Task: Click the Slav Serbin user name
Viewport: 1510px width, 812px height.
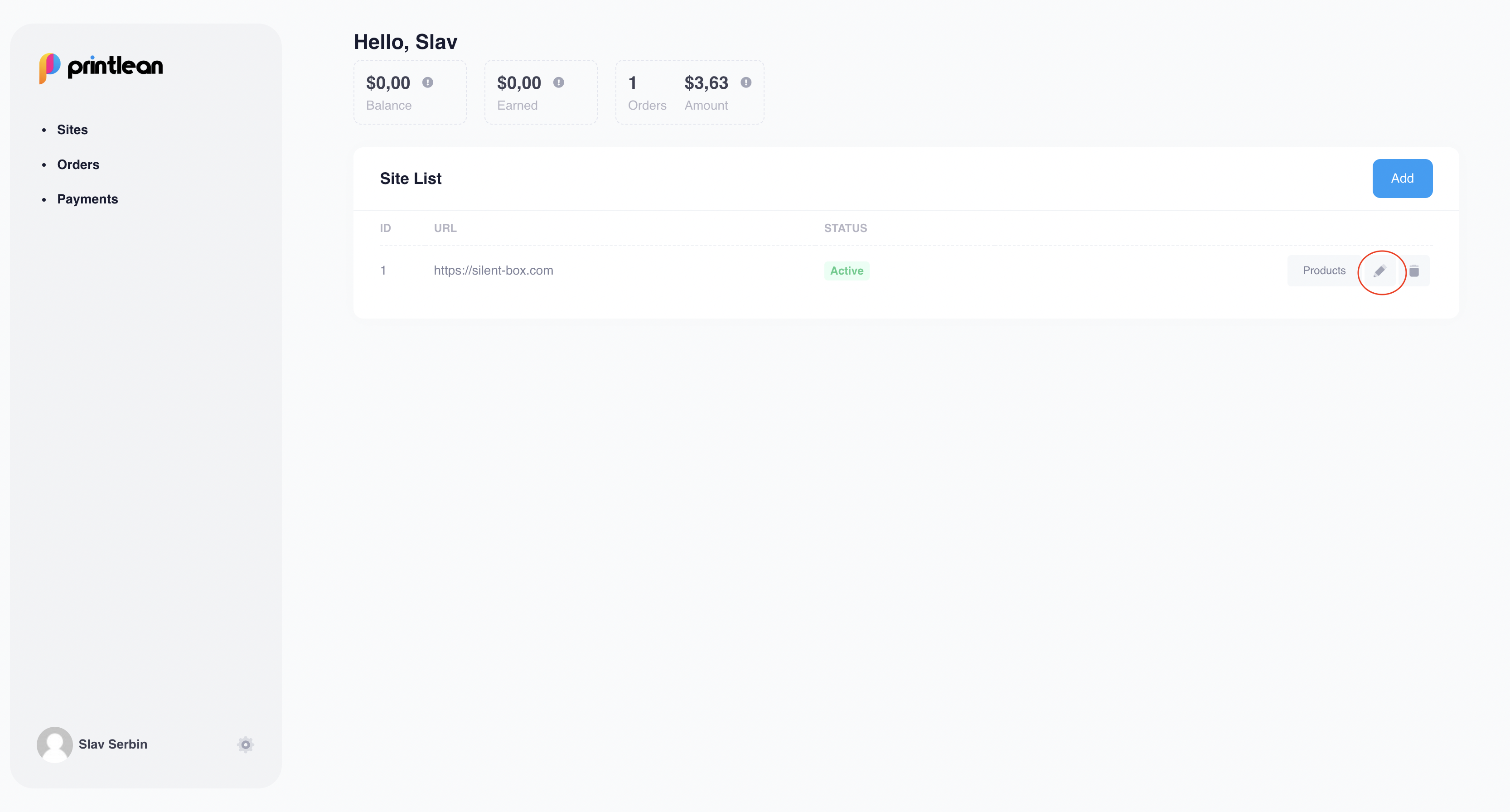Action: click(x=112, y=744)
